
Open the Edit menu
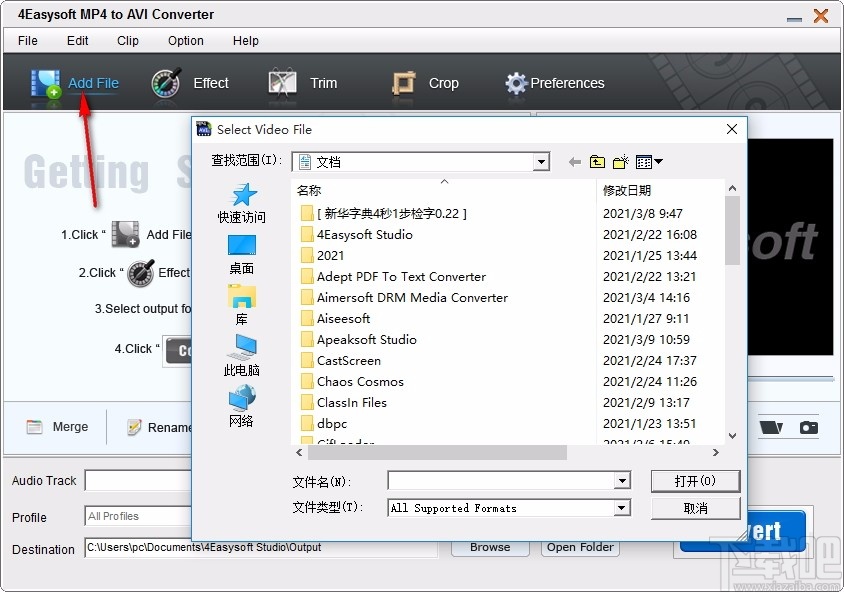pos(77,41)
